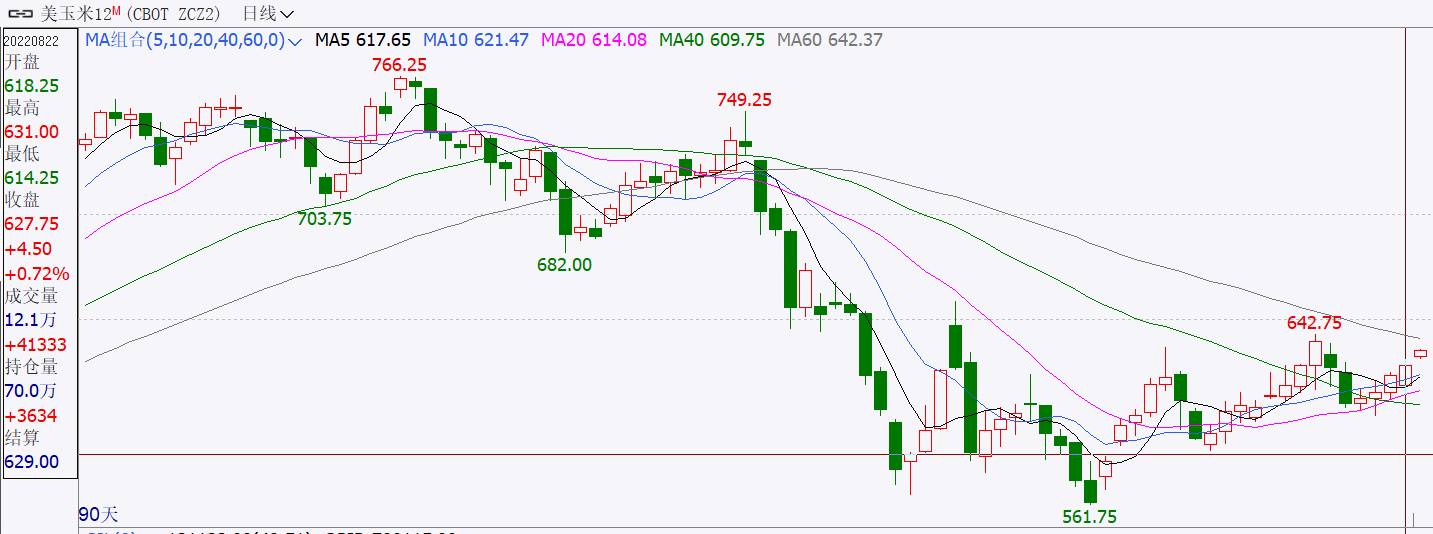The image size is (1433, 534).
Task: Click the volume change +41333
Action: (x=36, y=345)
